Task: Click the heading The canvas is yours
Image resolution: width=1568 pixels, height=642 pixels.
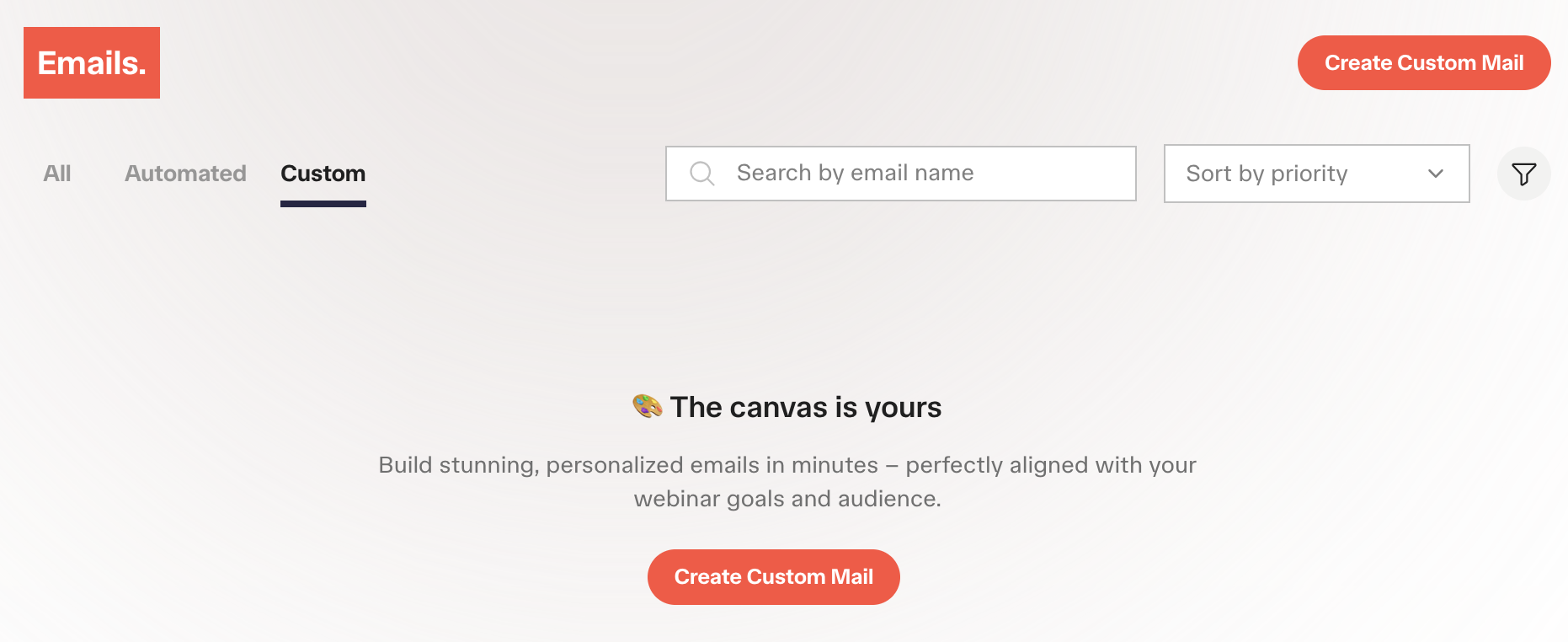Action: [x=806, y=407]
